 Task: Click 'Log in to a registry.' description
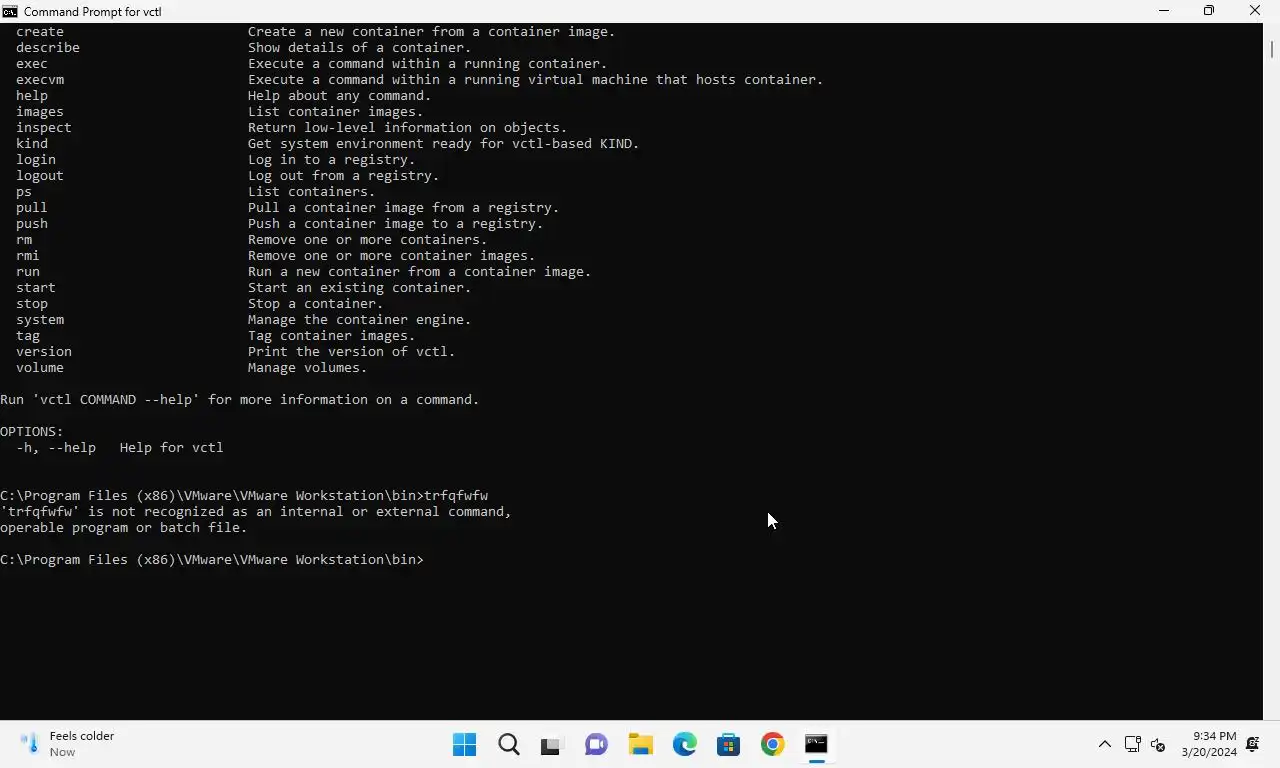(x=332, y=159)
